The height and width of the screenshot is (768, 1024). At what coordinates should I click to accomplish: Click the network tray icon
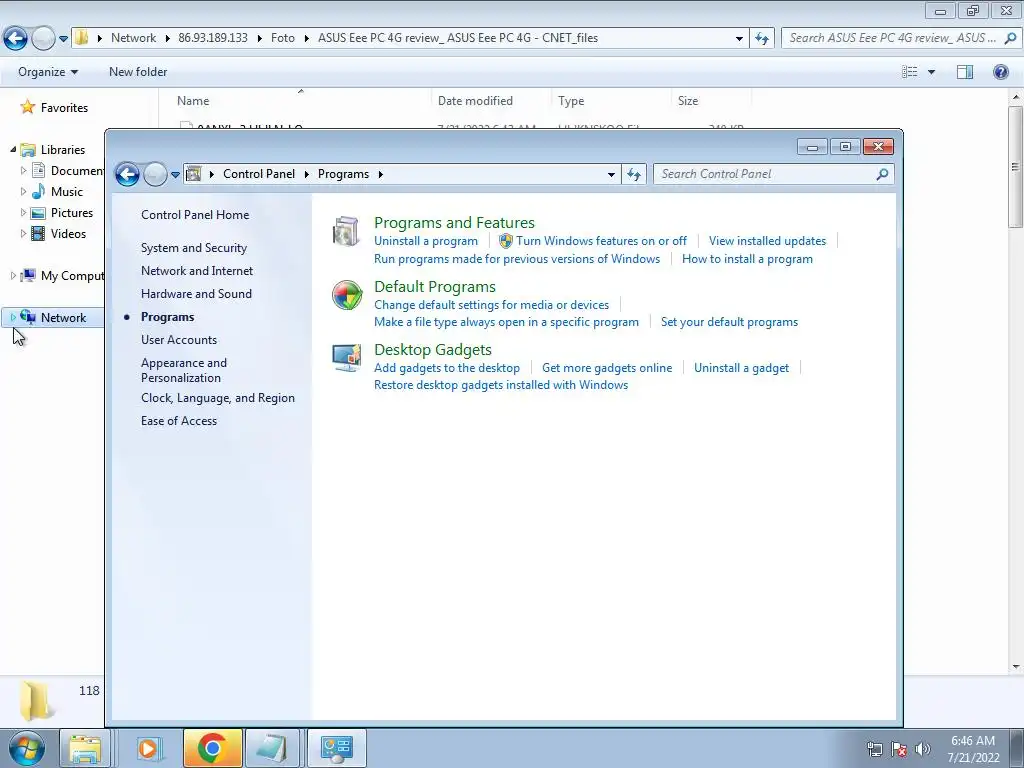pos(874,749)
